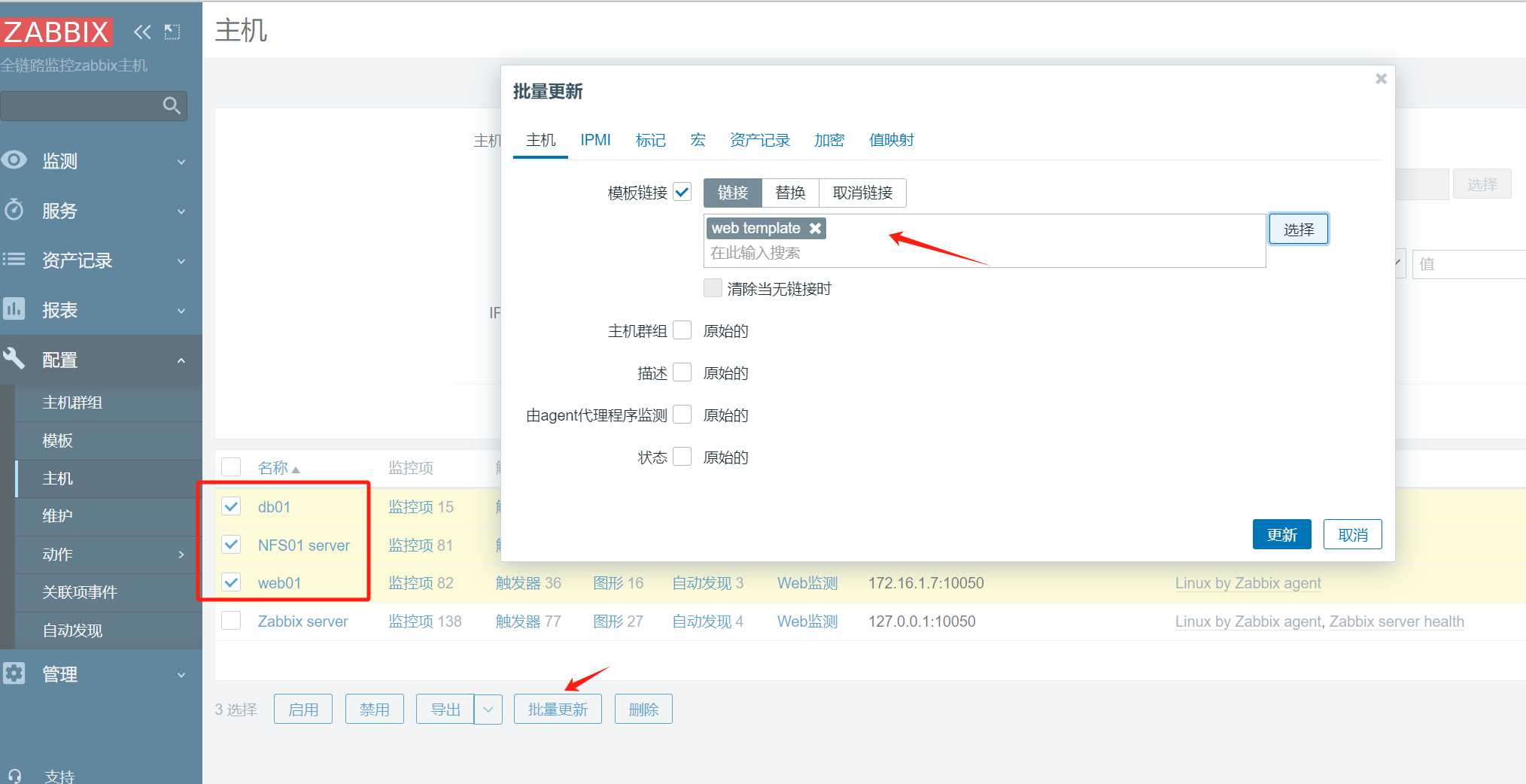1526x784 pixels.
Task: Select the dialog 主机 tab
Action: point(540,140)
